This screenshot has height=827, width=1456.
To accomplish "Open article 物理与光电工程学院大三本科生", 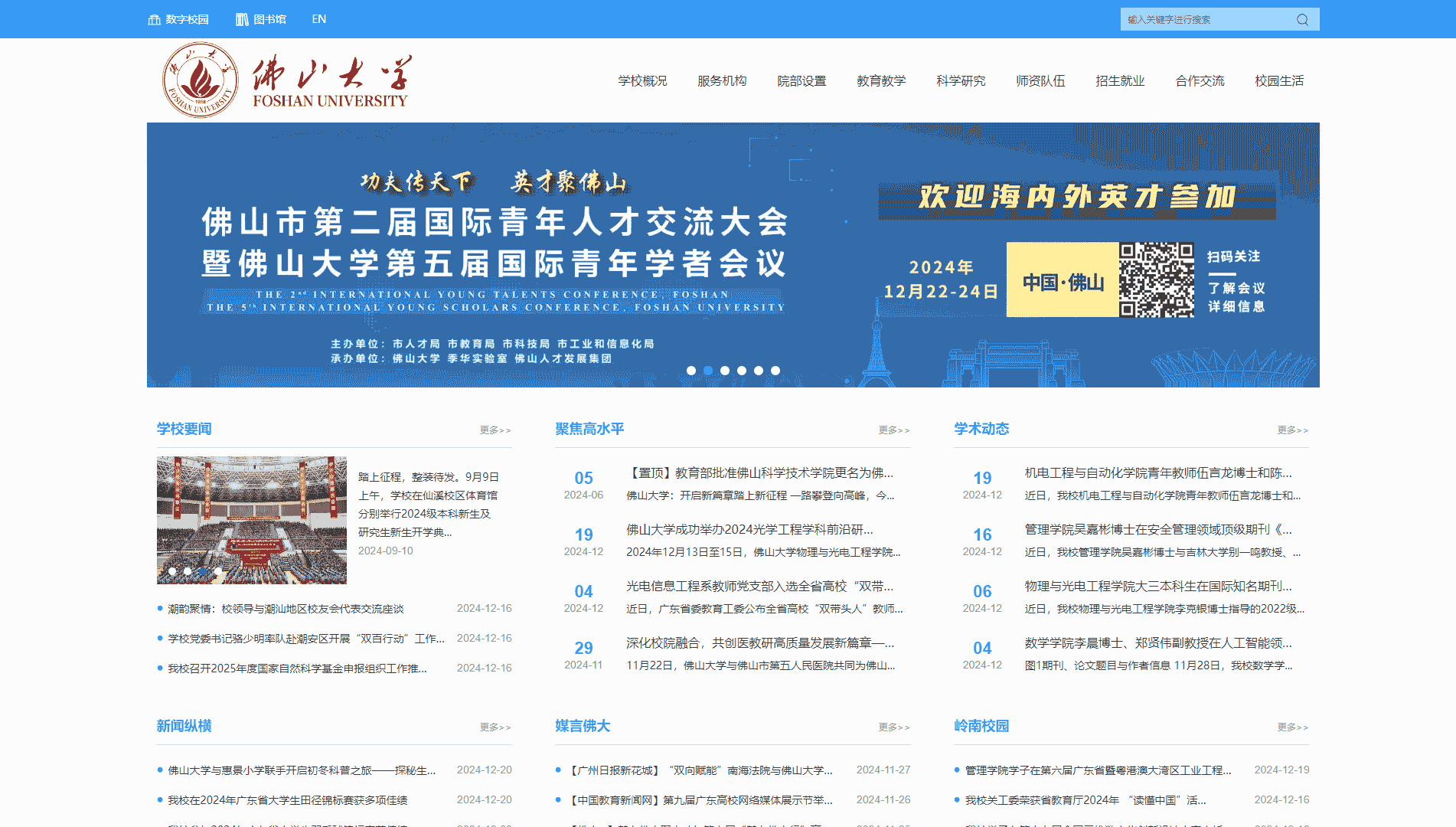I will pyautogui.click(x=1158, y=586).
